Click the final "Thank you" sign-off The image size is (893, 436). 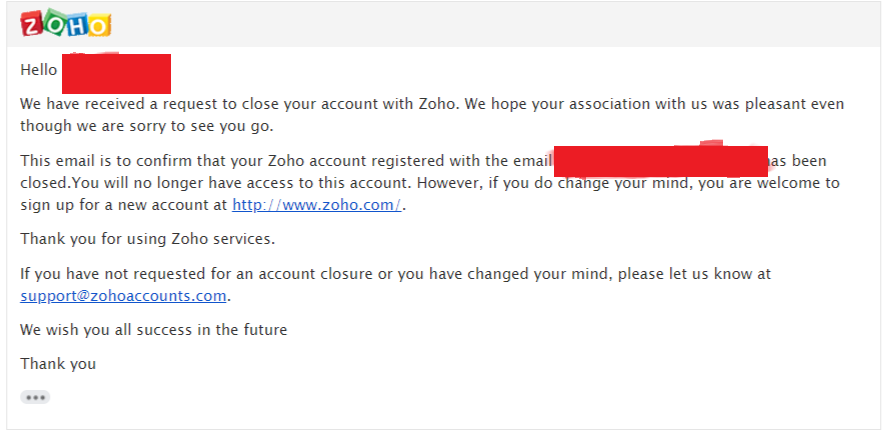[58, 363]
